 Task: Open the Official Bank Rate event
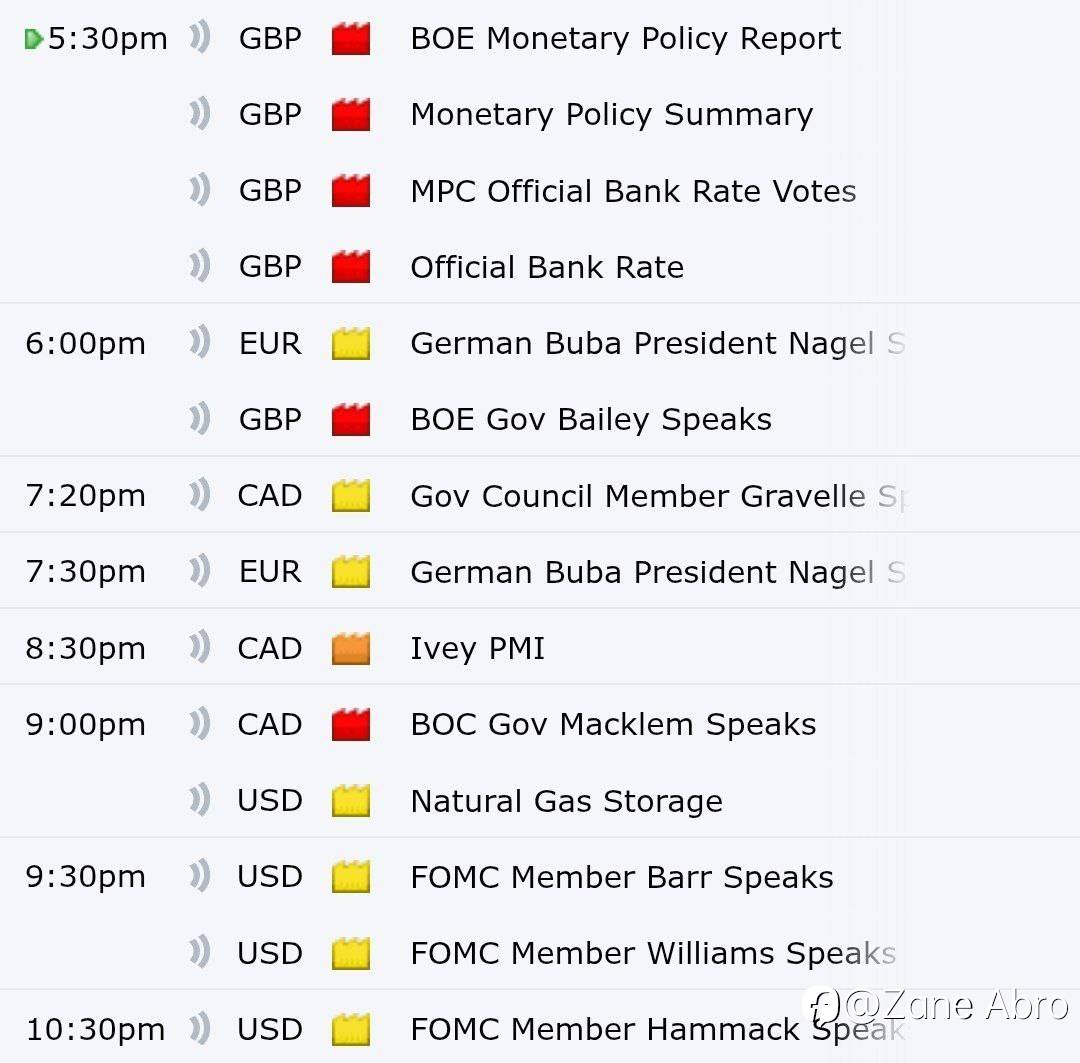tap(547, 267)
